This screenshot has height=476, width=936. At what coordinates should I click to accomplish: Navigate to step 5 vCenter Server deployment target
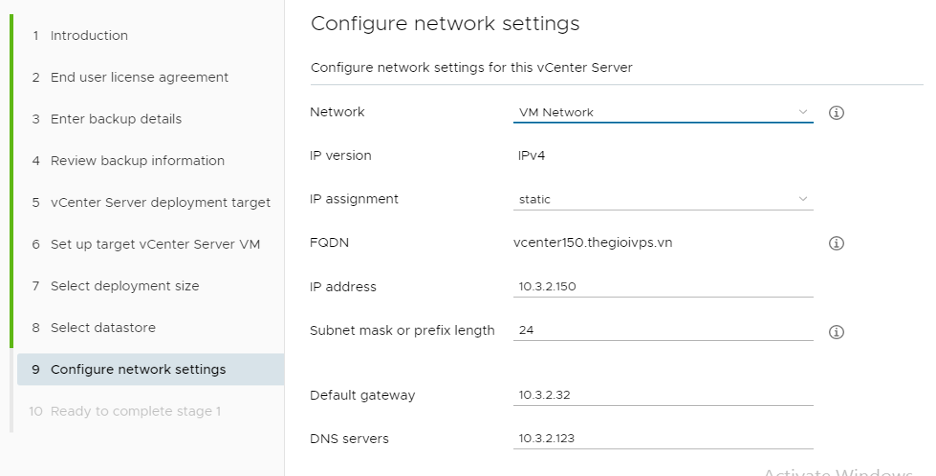coord(160,203)
